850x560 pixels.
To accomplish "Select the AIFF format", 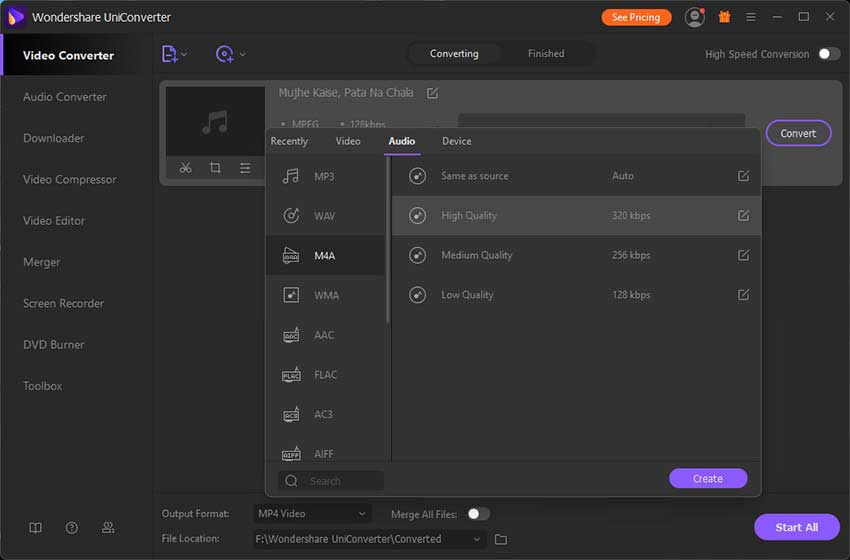I will [x=325, y=454].
